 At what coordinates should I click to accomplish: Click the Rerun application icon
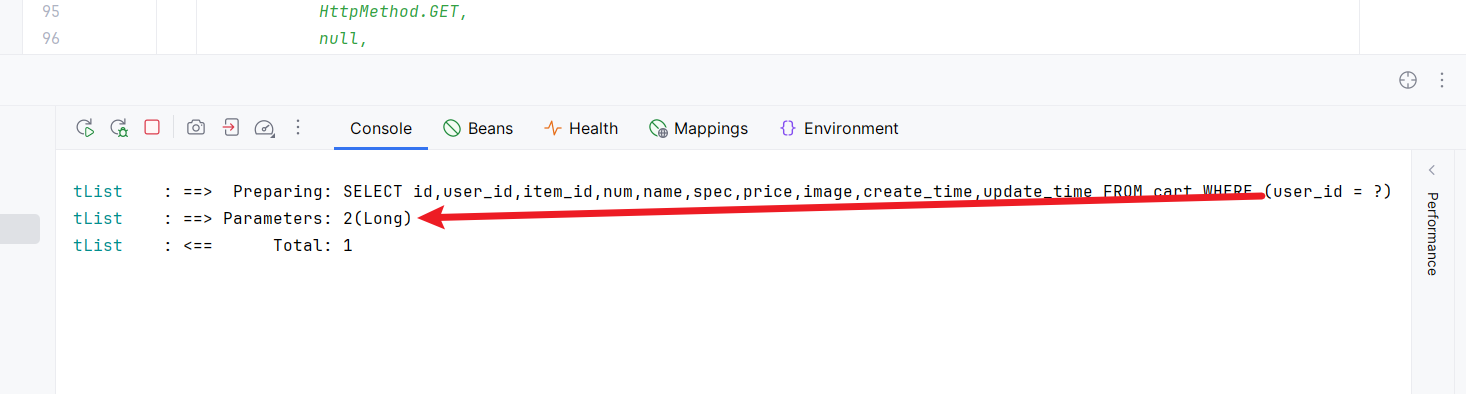[x=86, y=128]
